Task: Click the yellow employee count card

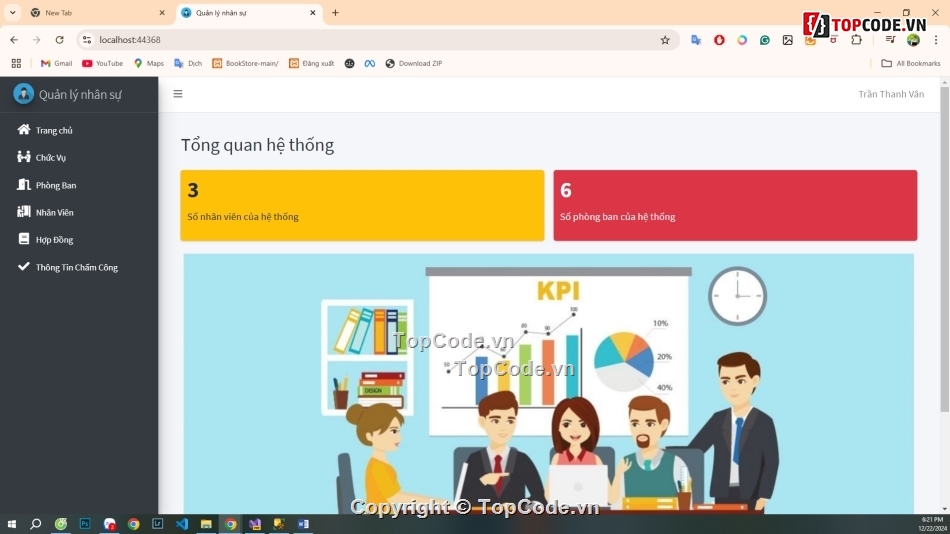Action: tap(362, 205)
